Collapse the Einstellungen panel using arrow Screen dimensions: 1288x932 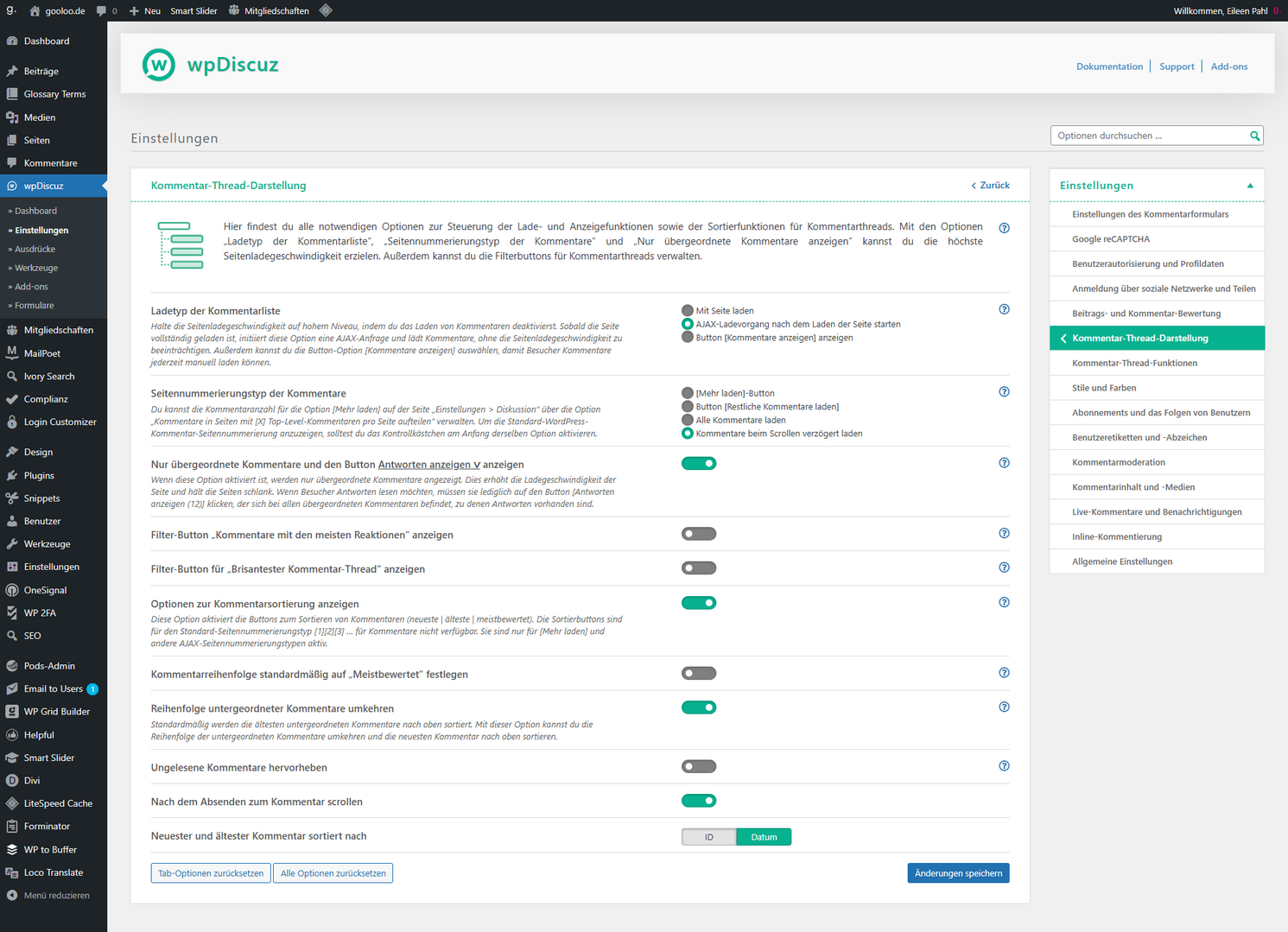point(1249,186)
